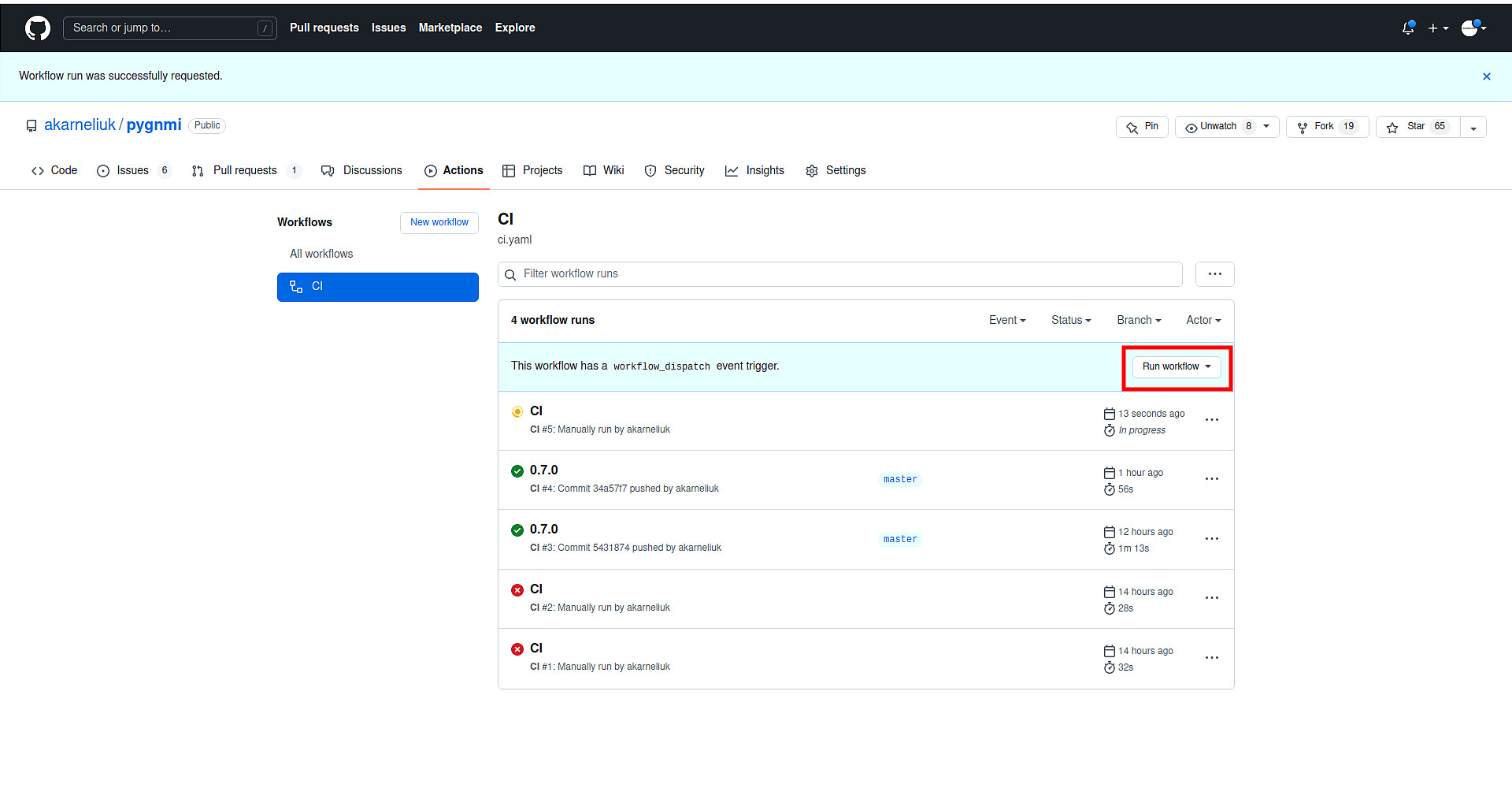The height and width of the screenshot is (788, 1512).
Task: Expand the Unwatch options arrow
Action: 1266,126
